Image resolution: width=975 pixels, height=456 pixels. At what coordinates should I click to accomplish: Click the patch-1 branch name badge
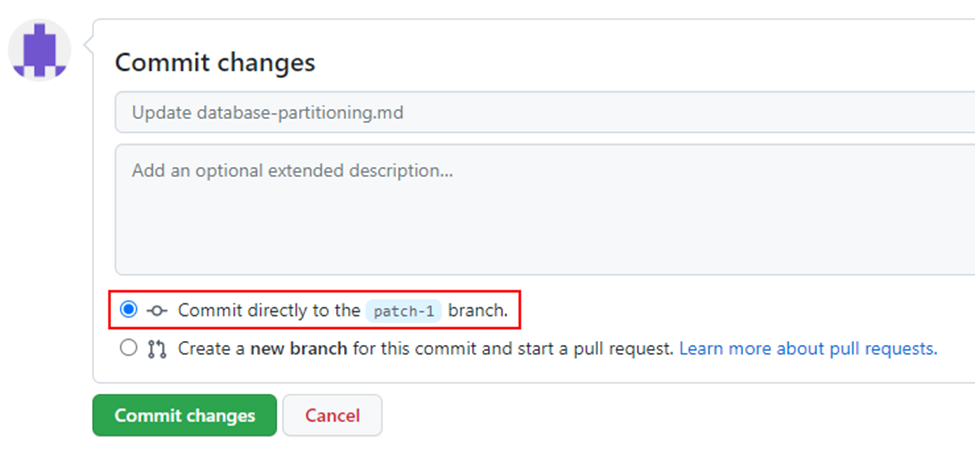[403, 311]
